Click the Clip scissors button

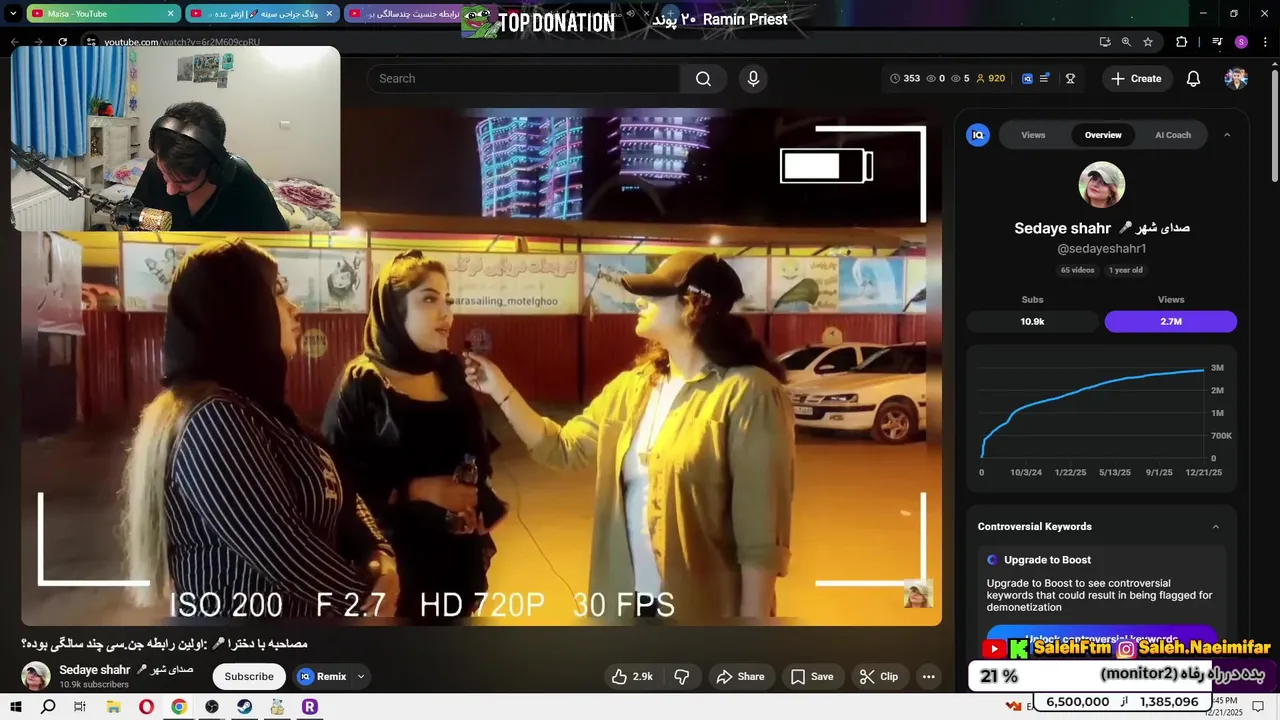point(879,677)
